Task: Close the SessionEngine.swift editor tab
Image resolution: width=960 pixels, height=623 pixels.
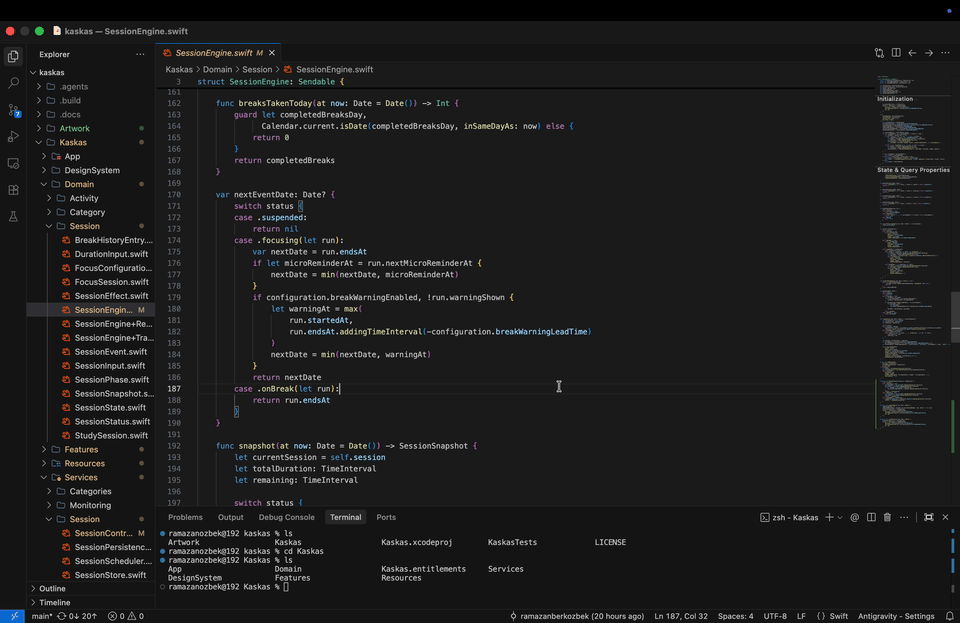Action: [272, 53]
